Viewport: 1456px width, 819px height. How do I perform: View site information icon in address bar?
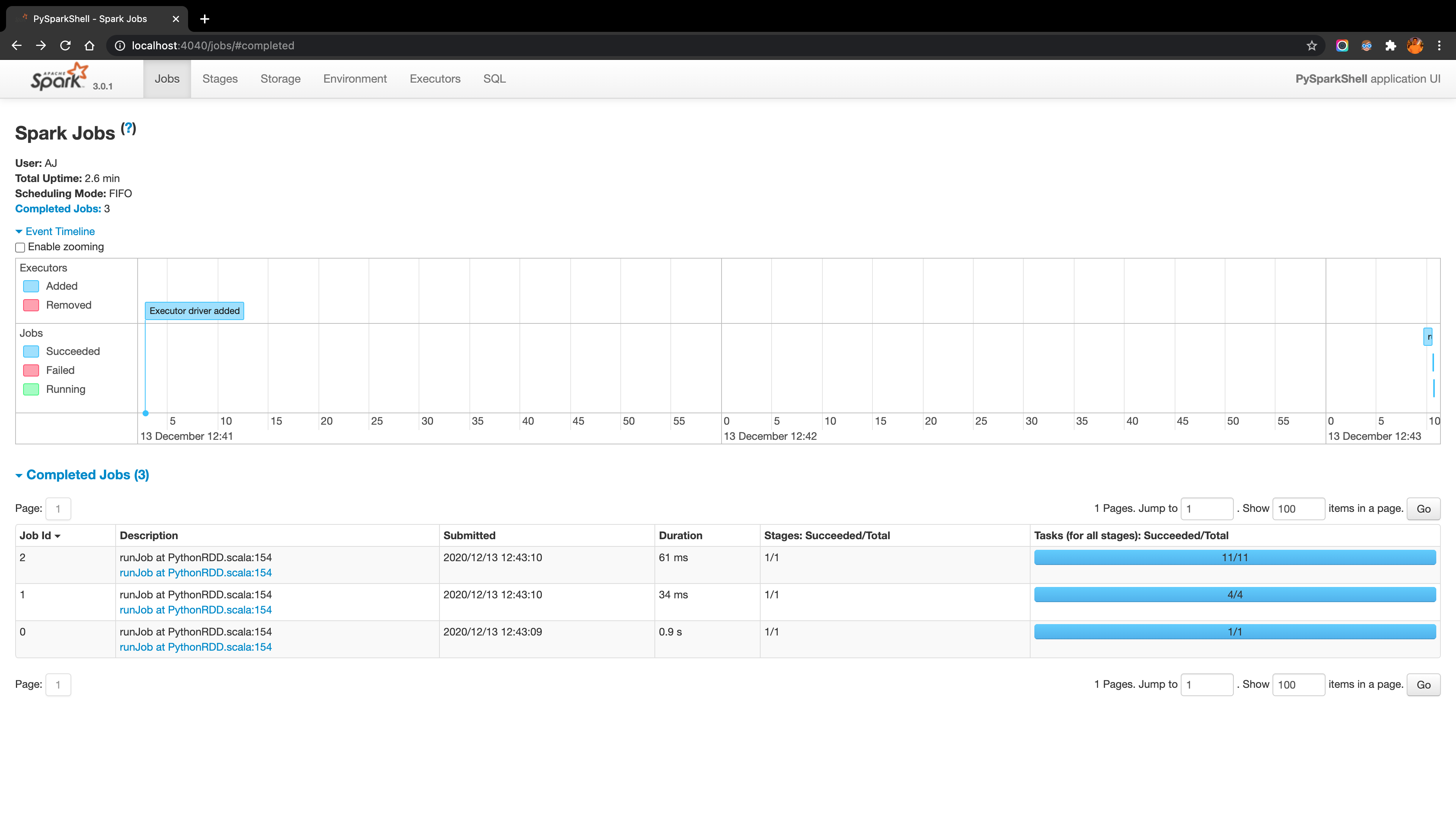[x=120, y=45]
